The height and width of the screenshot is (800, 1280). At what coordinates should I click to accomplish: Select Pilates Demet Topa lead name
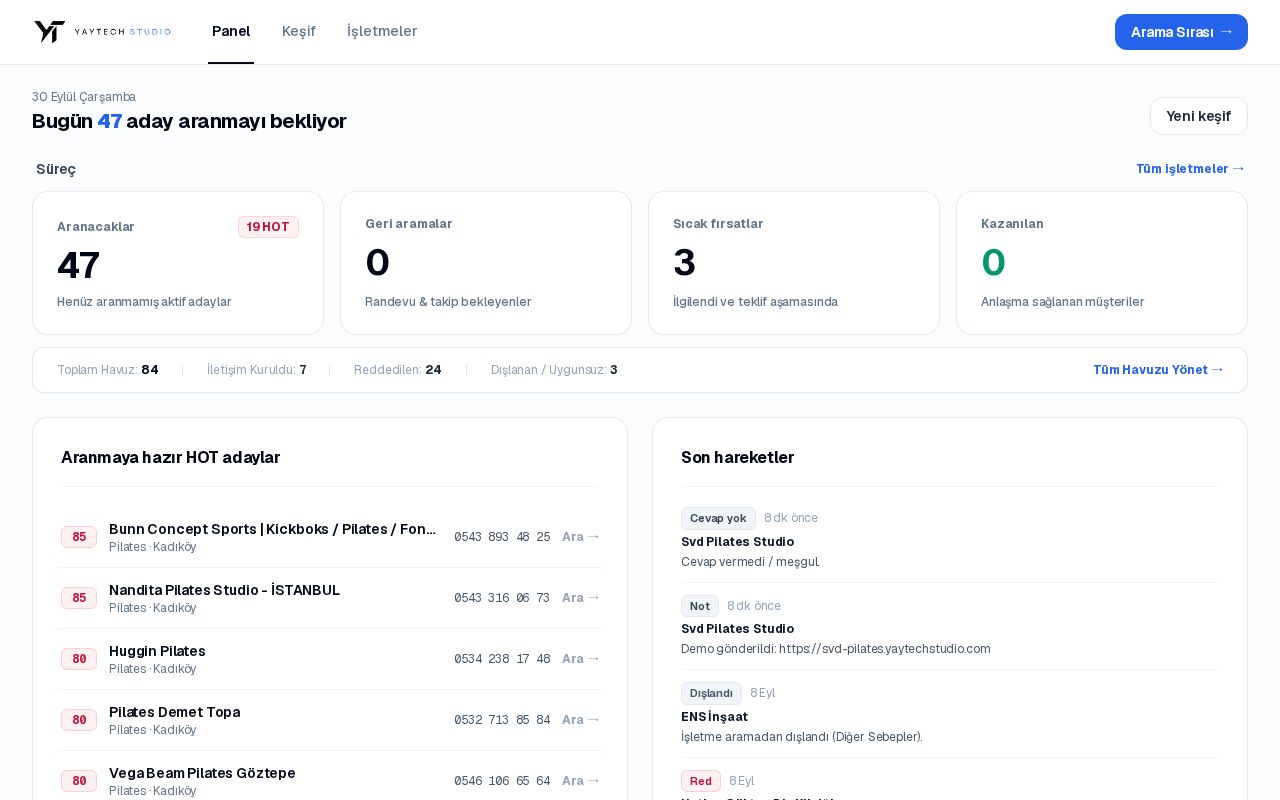pyautogui.click(x=174, y=712)
